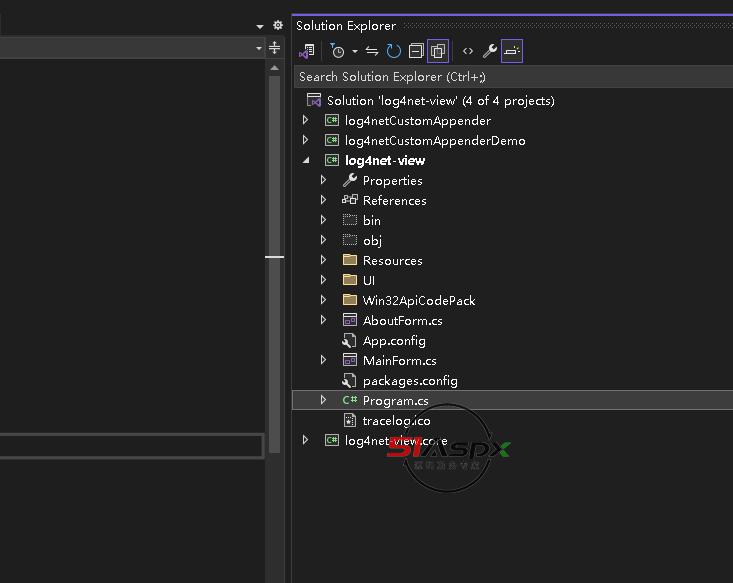Expand log4netCustomAppender project
The image size is (733, 583).
click(306, 120)
